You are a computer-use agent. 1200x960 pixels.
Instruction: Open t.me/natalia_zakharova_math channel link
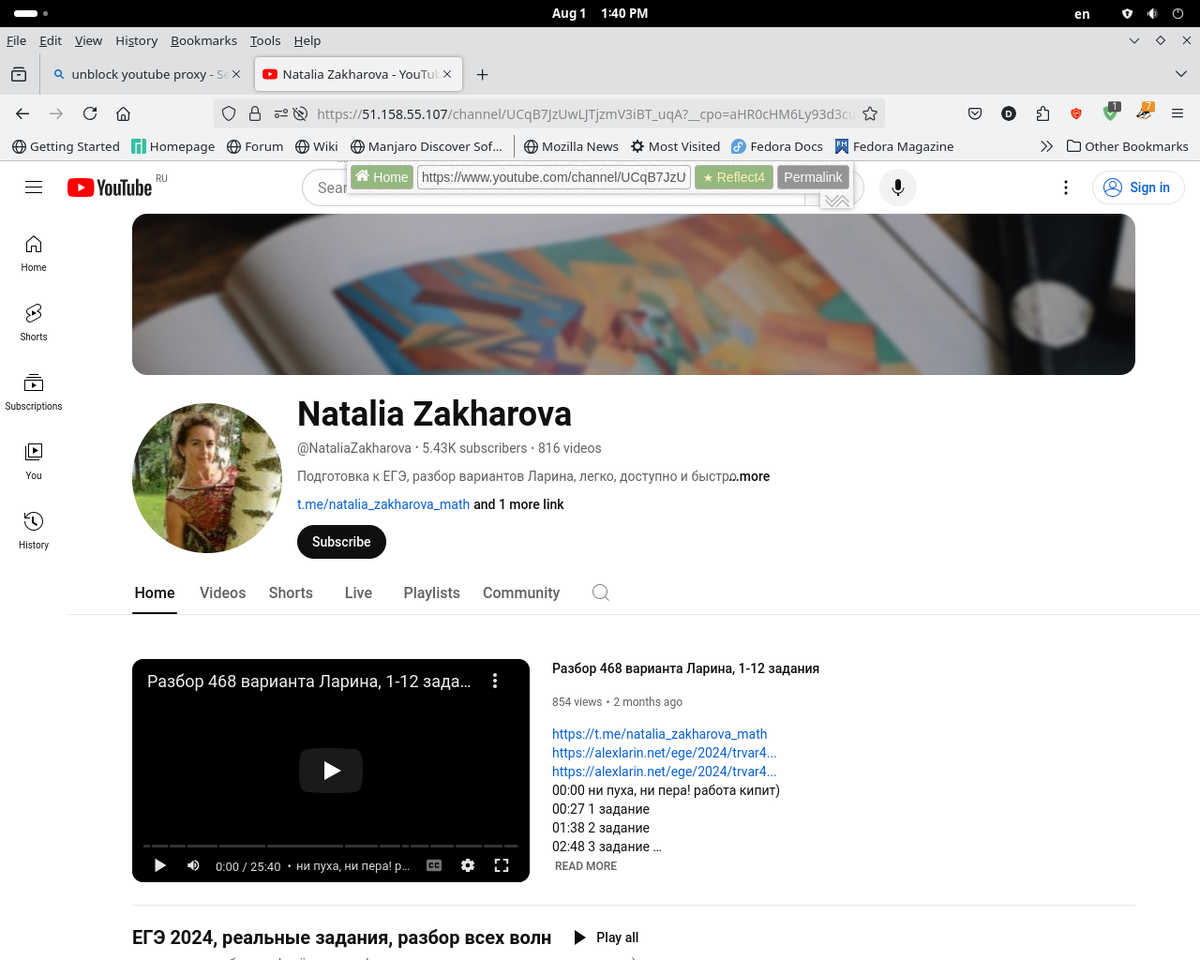383,504
